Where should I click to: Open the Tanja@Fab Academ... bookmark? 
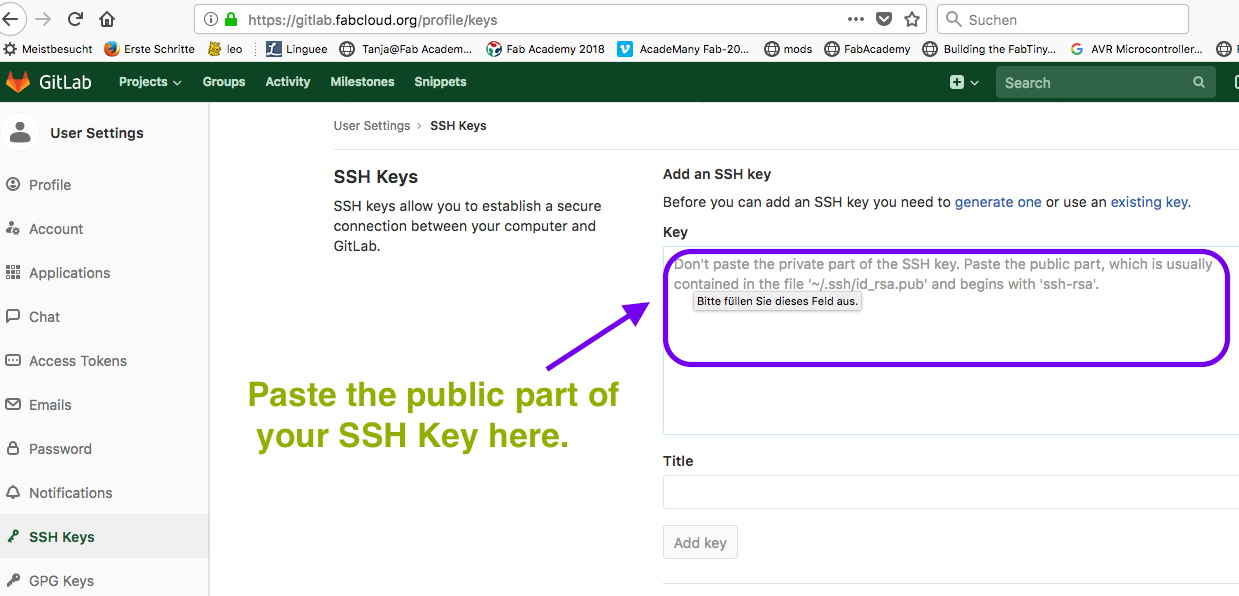tap(407, 49)
